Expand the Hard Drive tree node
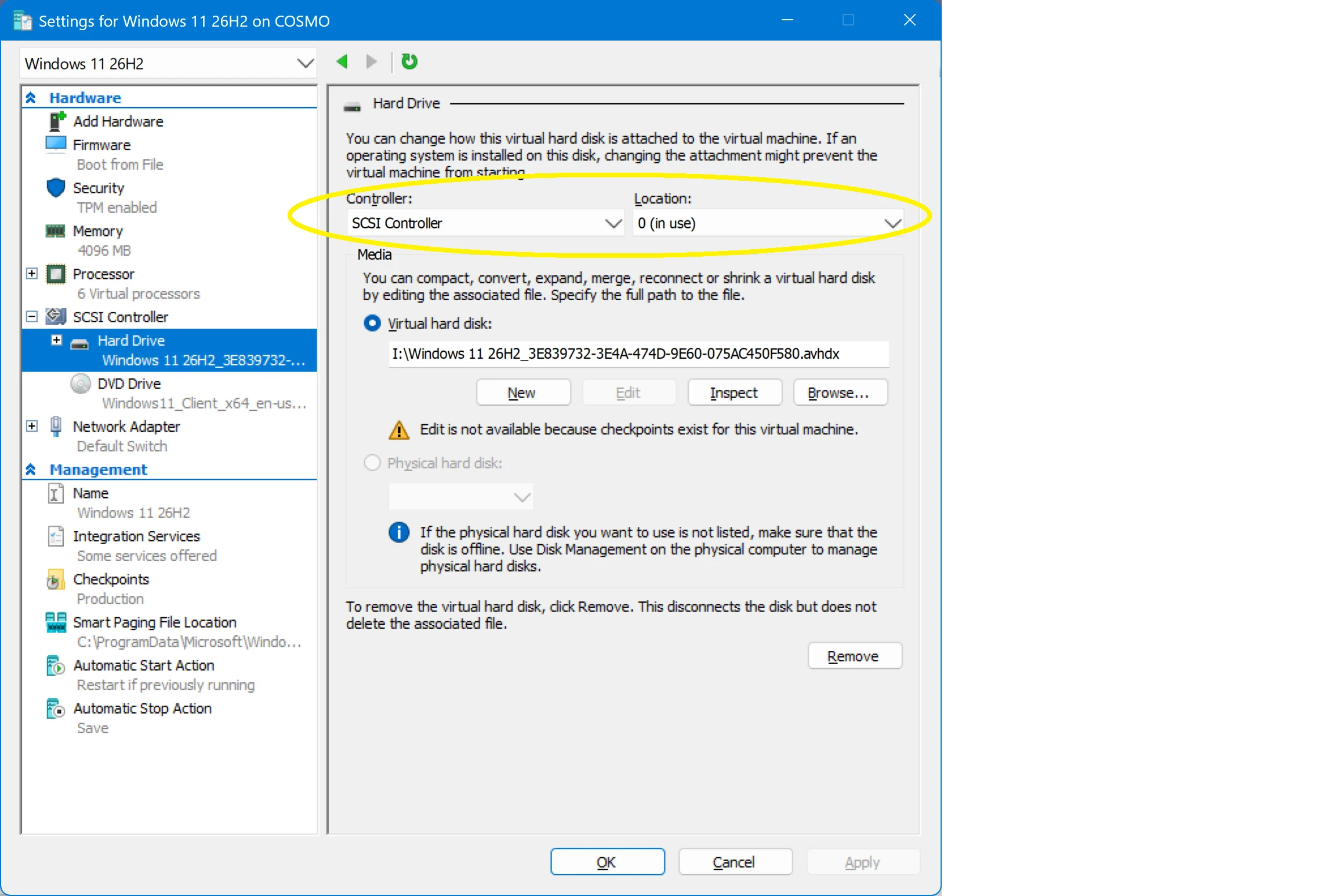The image size is (1336, 896). pyautogui.click(x=56, y=340)
